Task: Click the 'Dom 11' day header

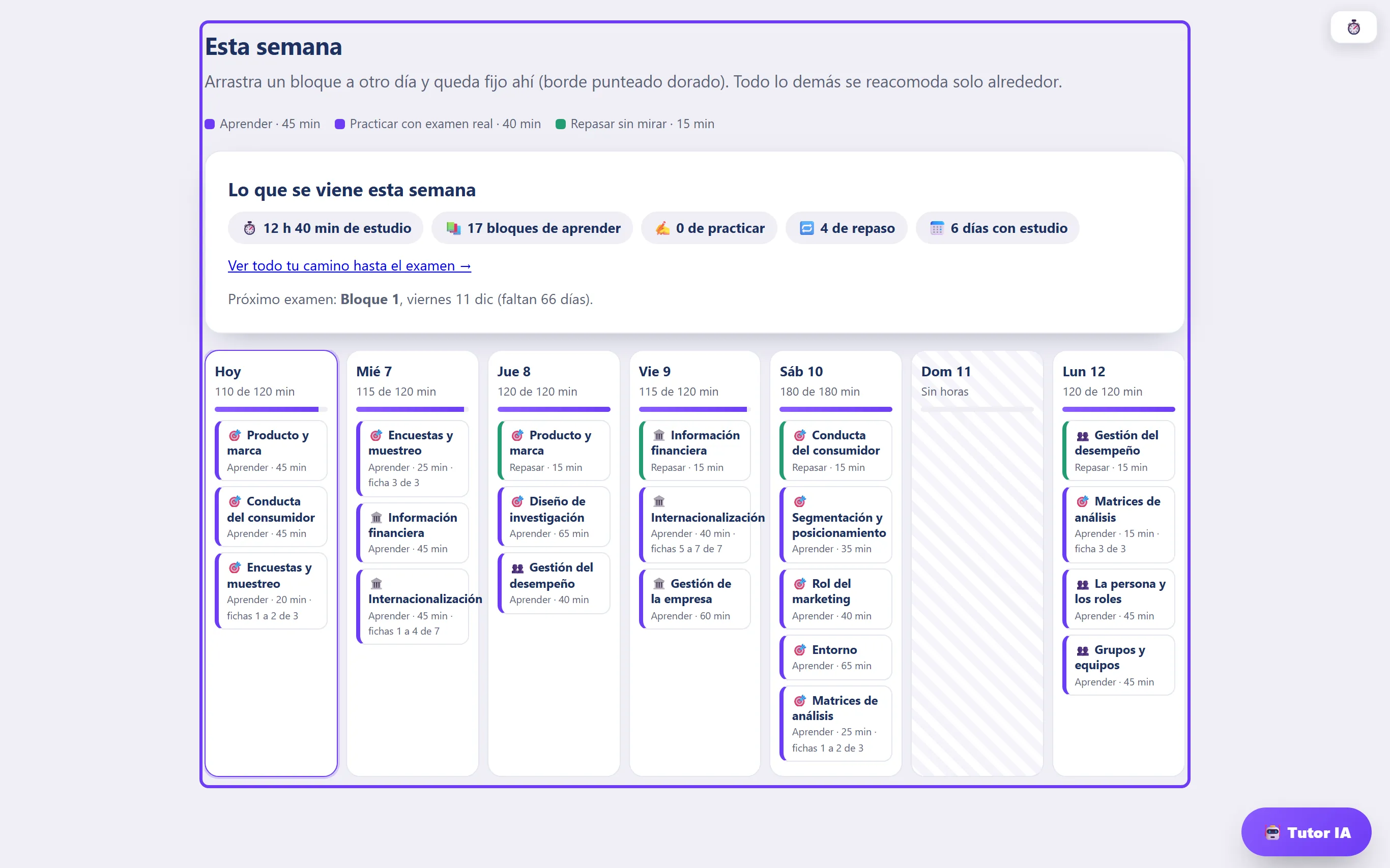Action: click(x=946, y=371)
